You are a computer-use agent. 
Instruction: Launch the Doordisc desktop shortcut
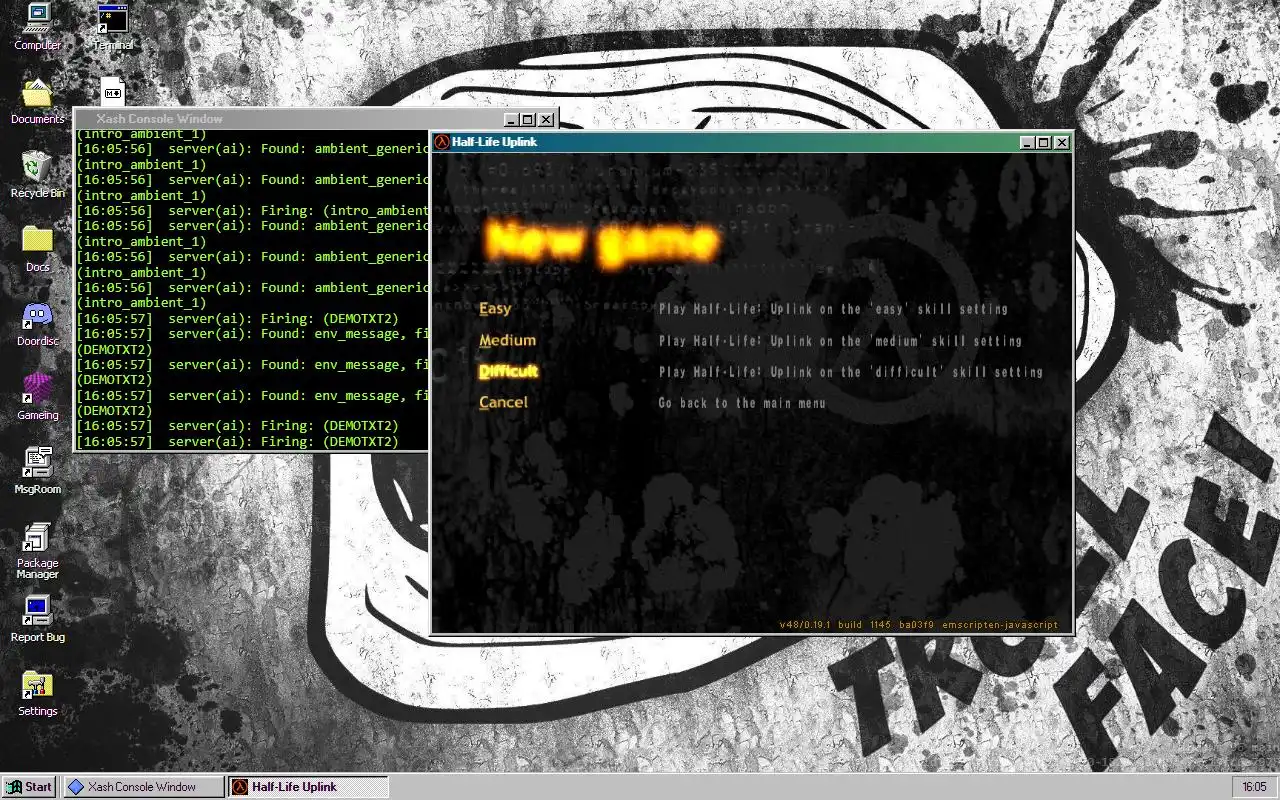pos(37,323)
